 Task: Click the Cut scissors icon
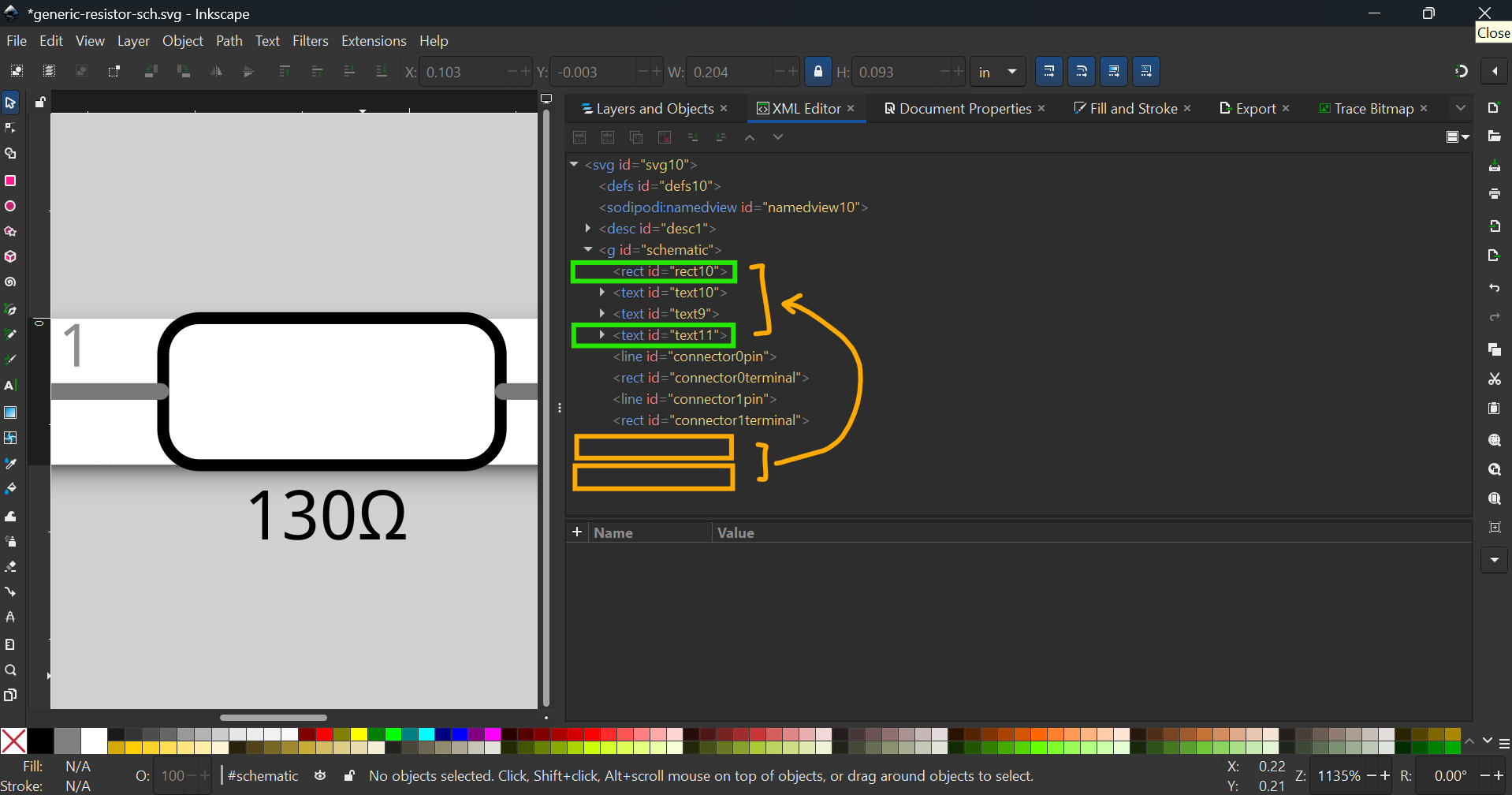1494,379
